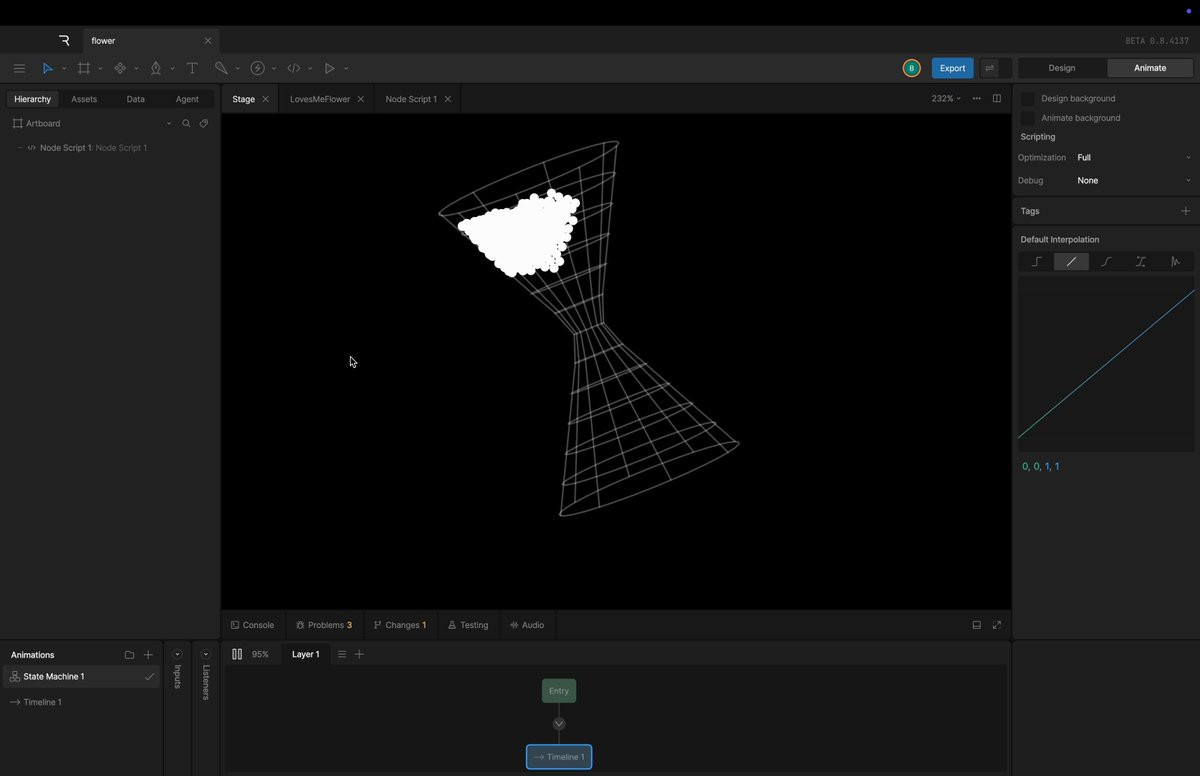The width and height of the screenshot is (1200, 776).
Task: Open the Optimization dropdown
Action: point(1133,158)
